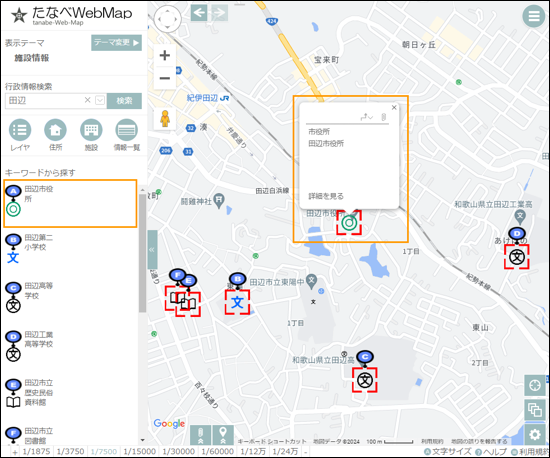Image resolution: width=550 pixels, height=458 pixels.
Task: Close the 田辺市役所 info popup
Action: point(394,107)
